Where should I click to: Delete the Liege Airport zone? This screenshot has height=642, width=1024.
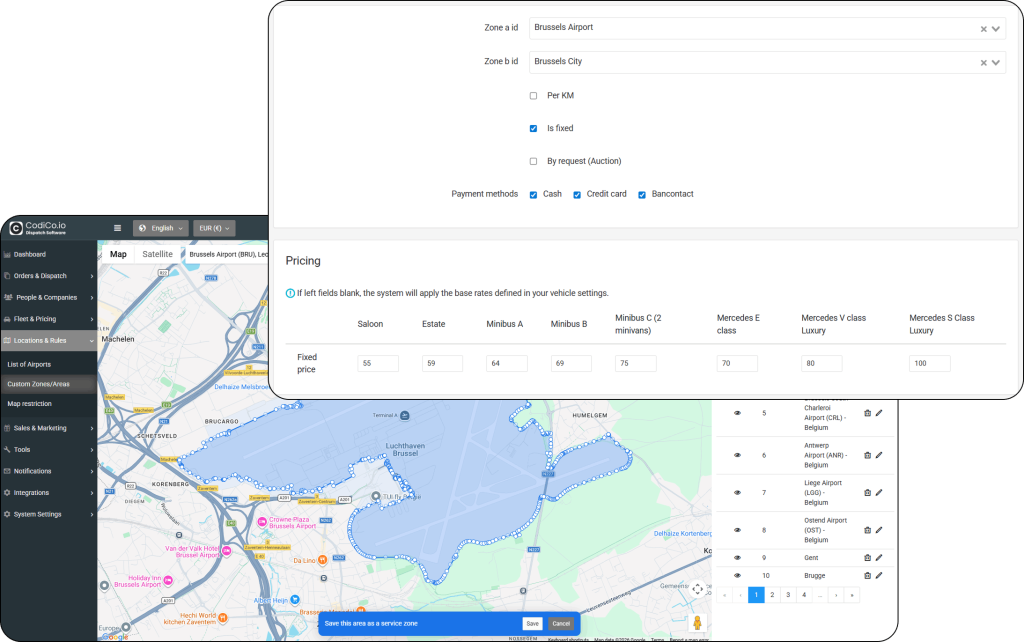pos(867,492)
